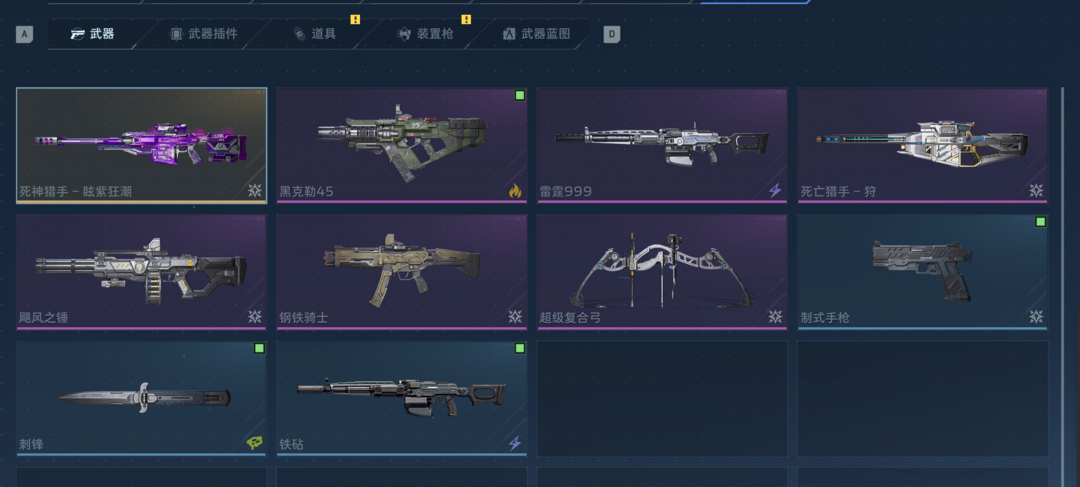Click the star icon on 制式手枪 card

pos(1036,317)
